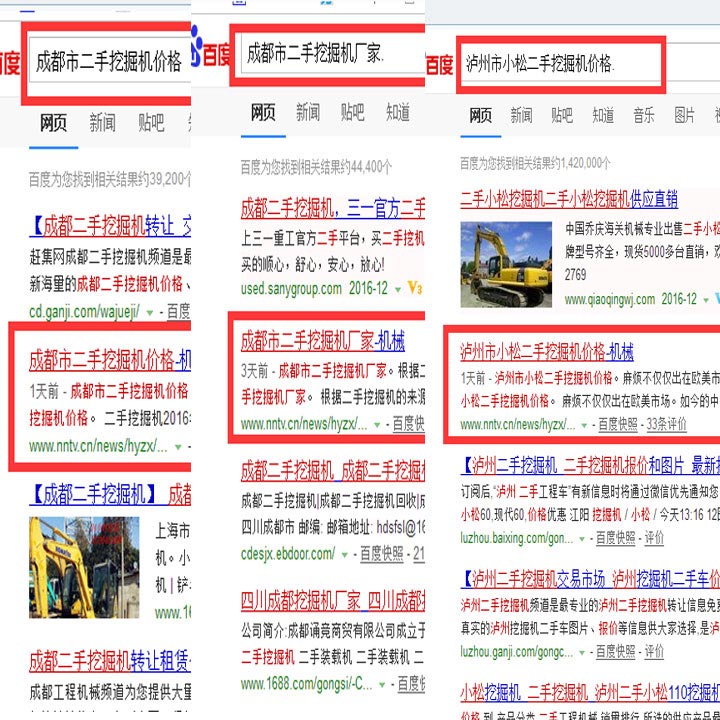This screenshot has width=720, height=720.
Task: Expand the arrow after cdesjx.ebdoor.com/
Action: 344,555
